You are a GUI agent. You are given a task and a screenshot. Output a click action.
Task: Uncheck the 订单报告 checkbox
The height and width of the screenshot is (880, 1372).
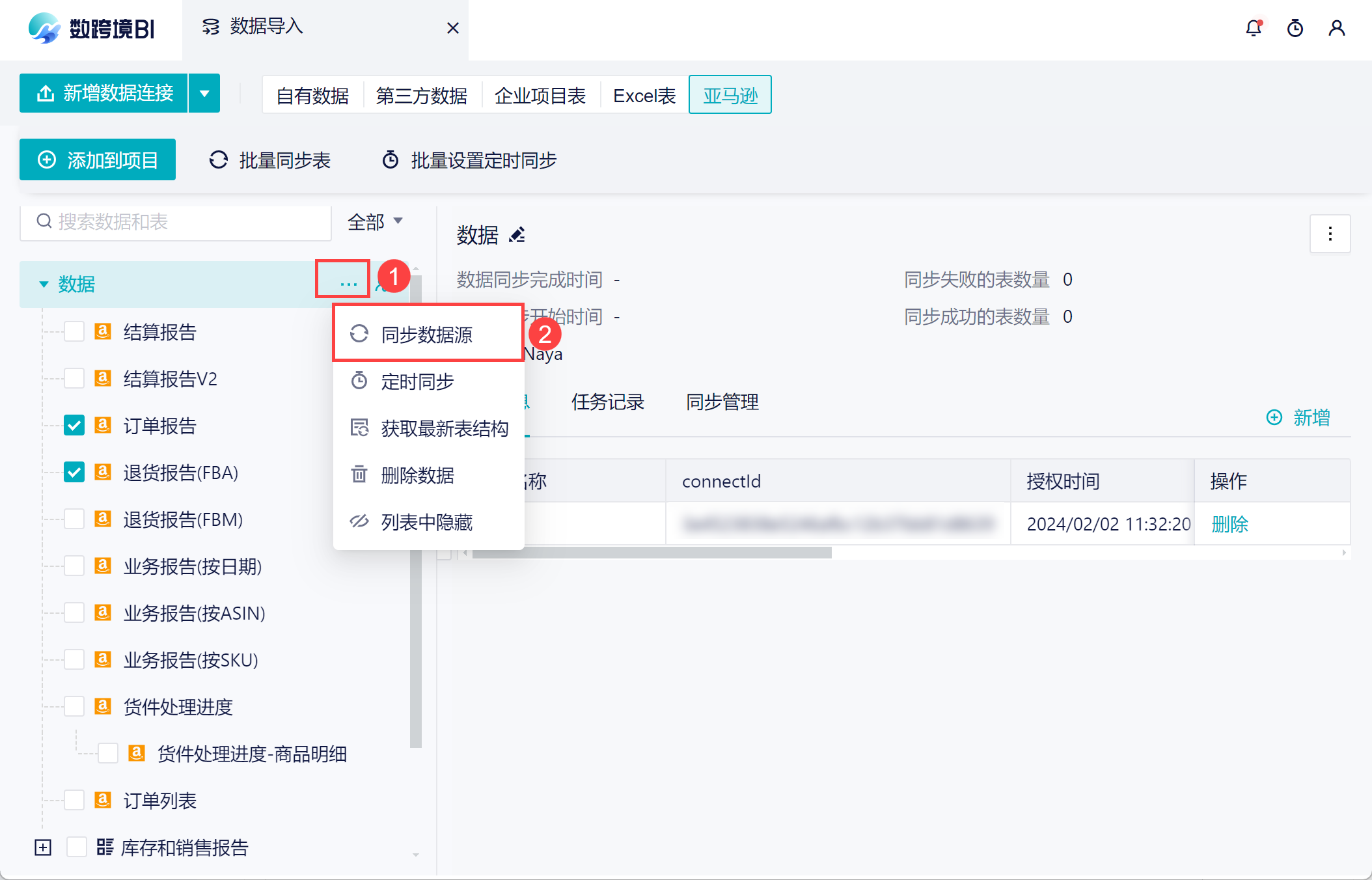coord(74,426)
